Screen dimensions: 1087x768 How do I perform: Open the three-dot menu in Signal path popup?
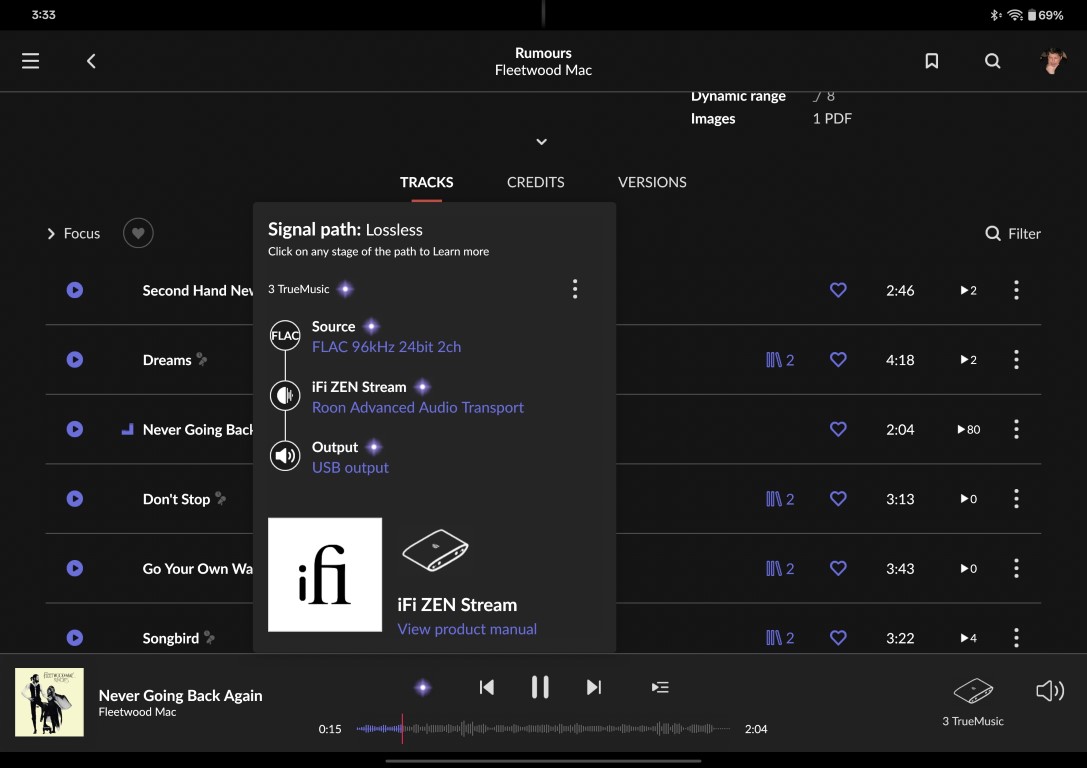click(575, 289)
